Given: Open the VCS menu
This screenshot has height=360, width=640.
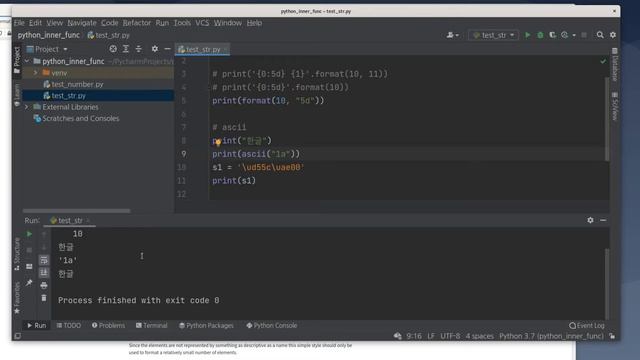Looking at the screenshot, I should 202,23.
